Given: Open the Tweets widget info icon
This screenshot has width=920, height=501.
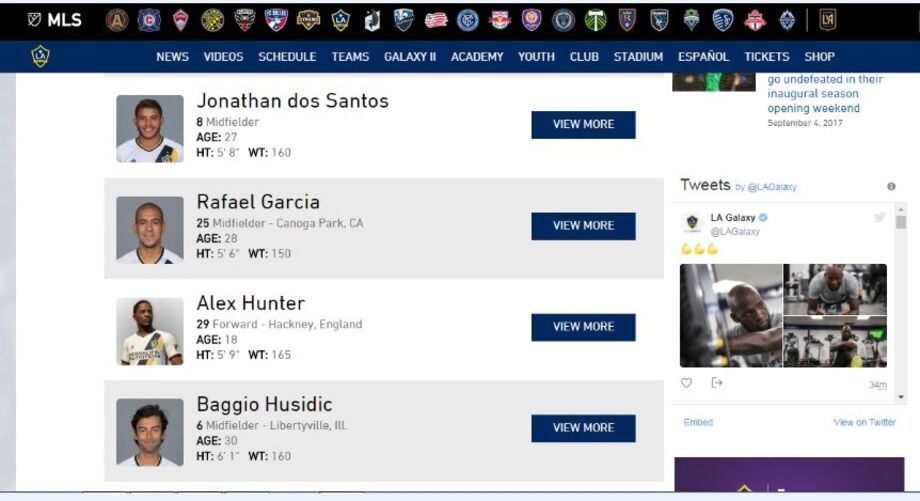Looking at the screenshot, I should coord(891,187).
